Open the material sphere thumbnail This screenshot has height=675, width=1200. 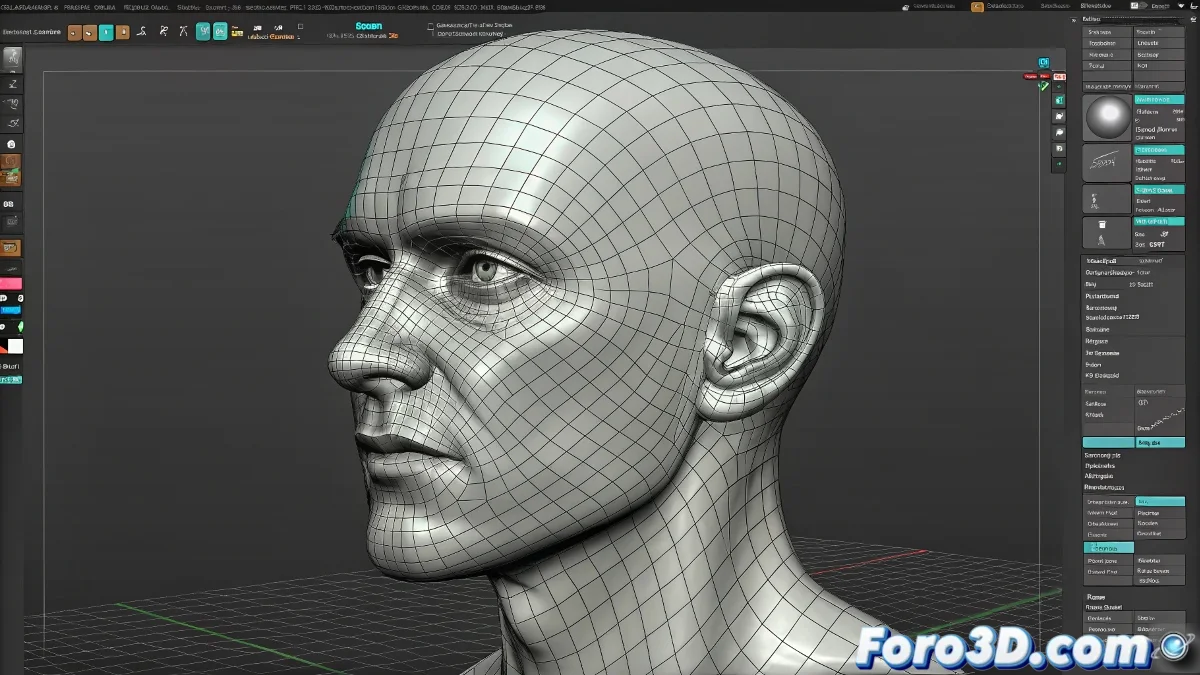tap(1107, 118)
